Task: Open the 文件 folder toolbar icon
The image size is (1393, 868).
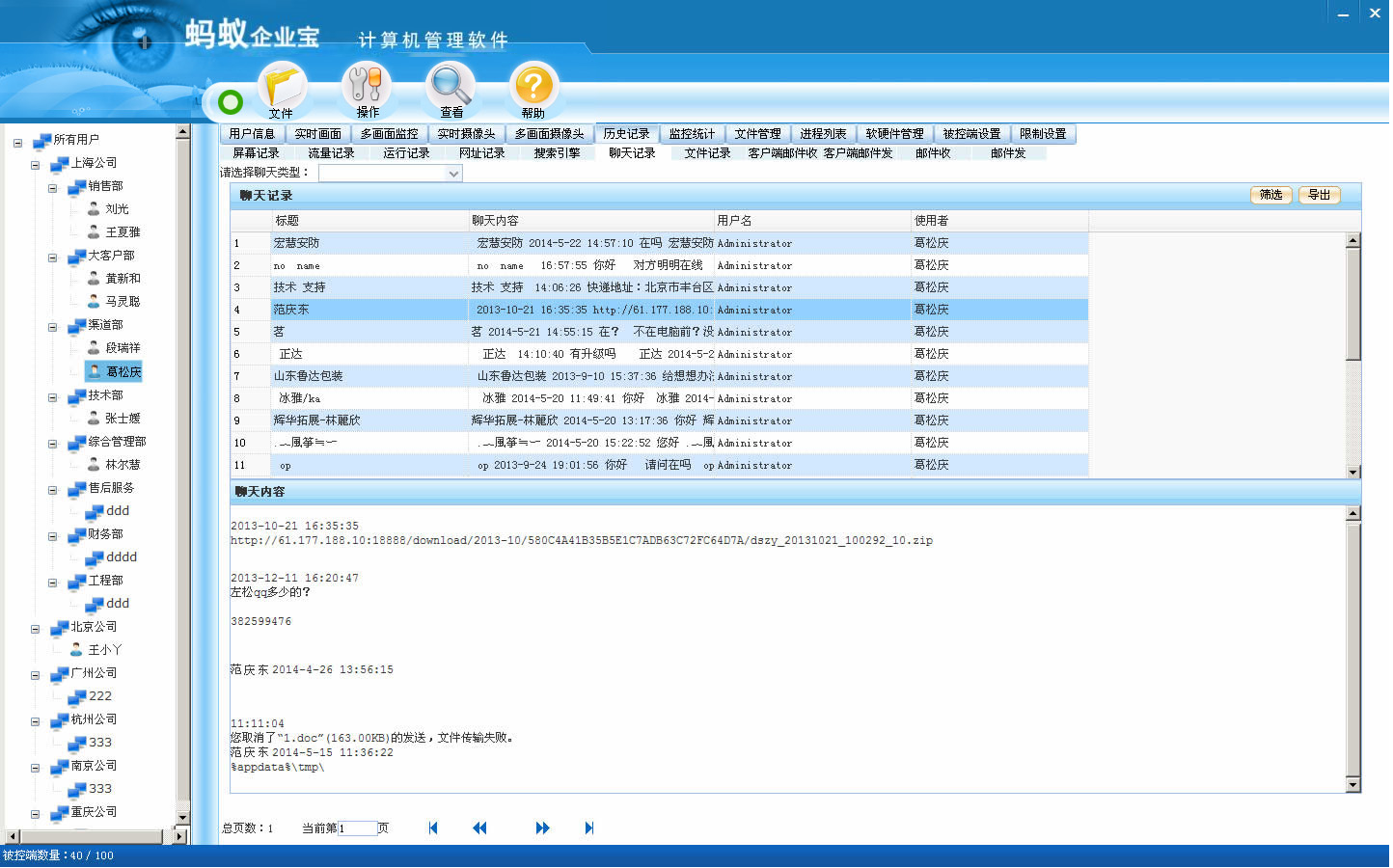Action: (282, 88)
